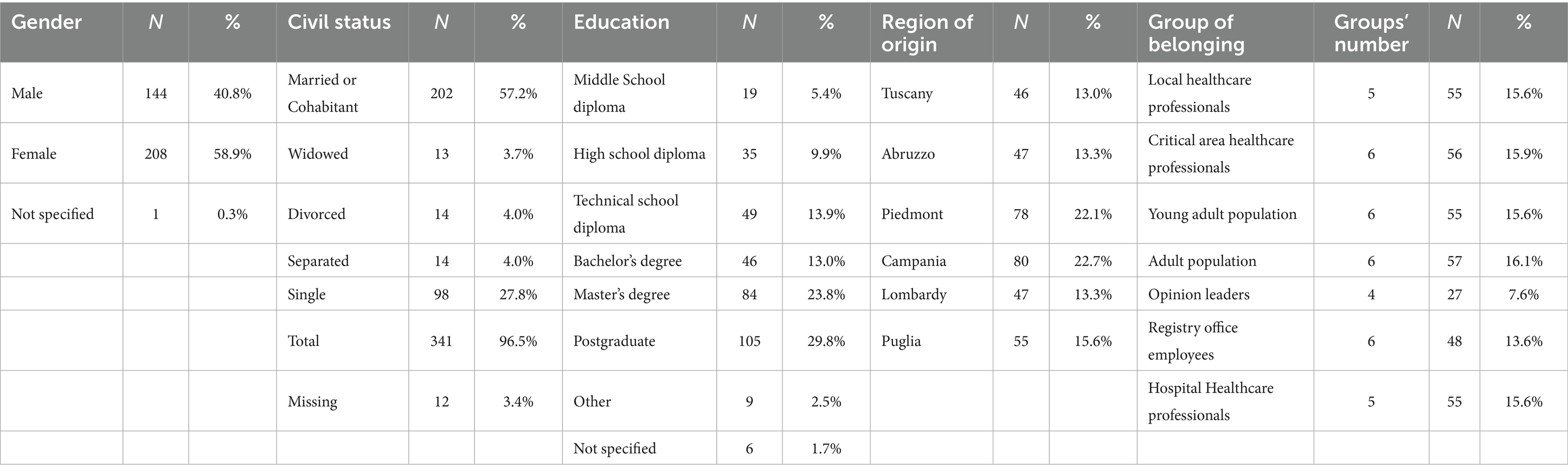1568x474 pixels.
Task: Select the Master's degree cell
Action: coord(621,294)
